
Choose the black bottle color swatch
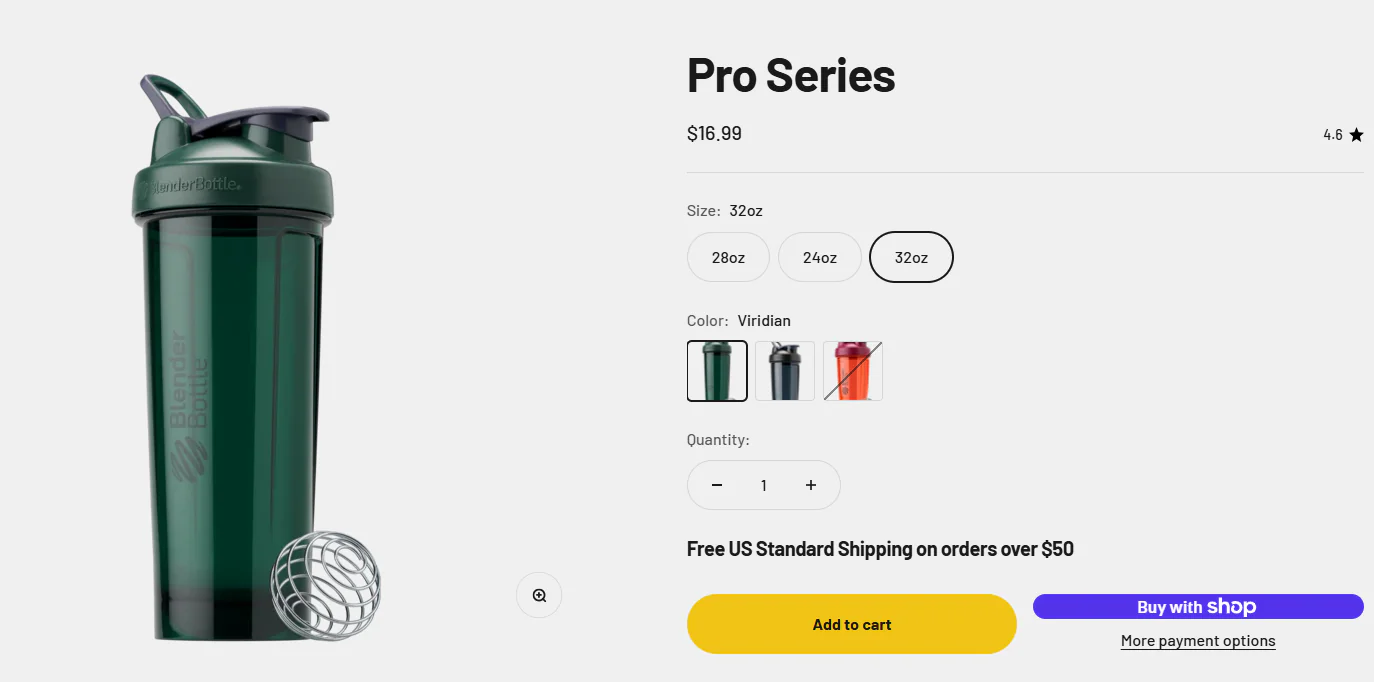[785, 371]
